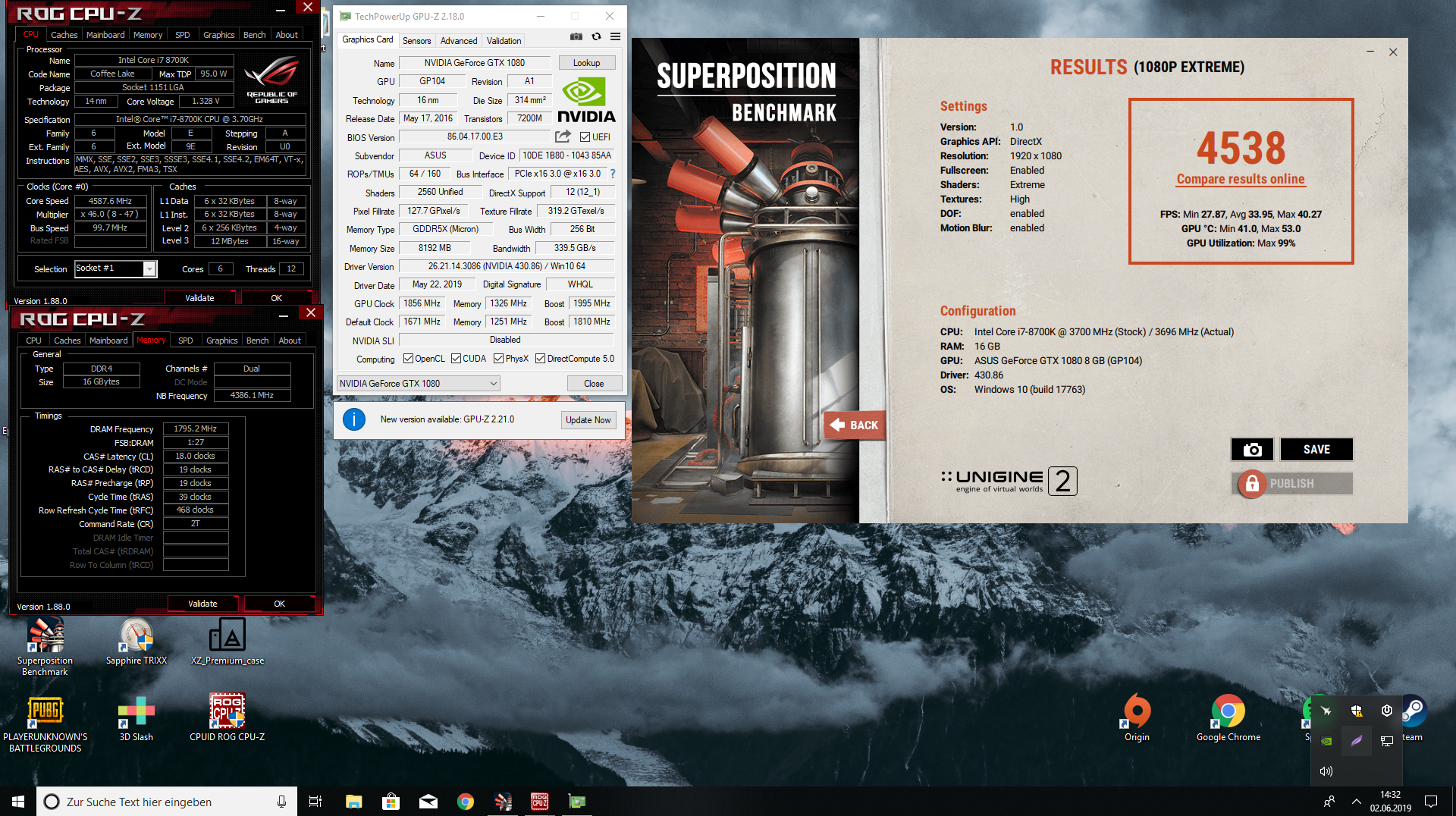This screenshot has width=1456, height=816.
Task: Open Mainboard tab in top CPU-Z
Action: point(105,35)
